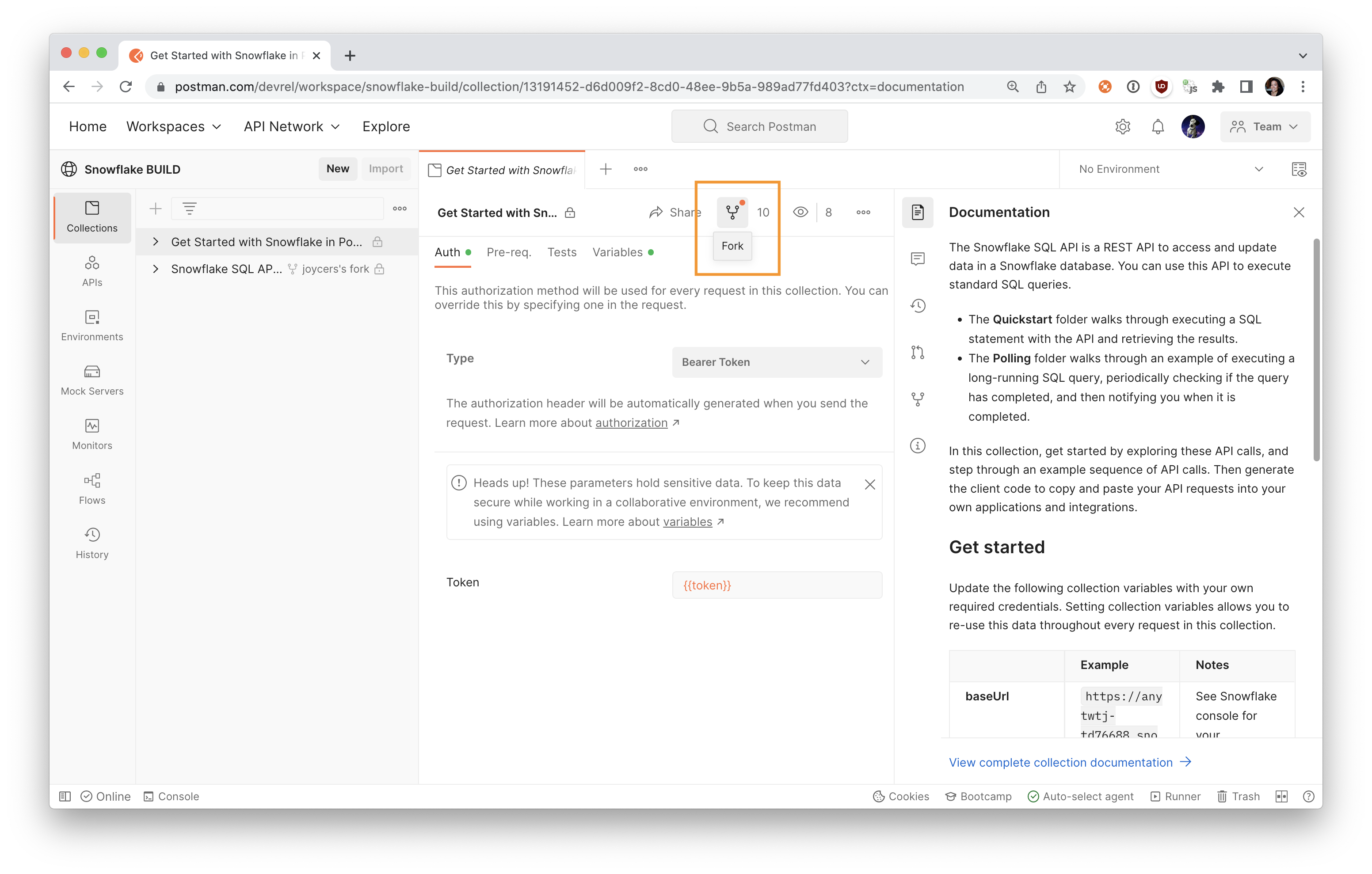Open pull requests icon in right sidebar
The image size is (1372, 874).
tap(917, 353)
